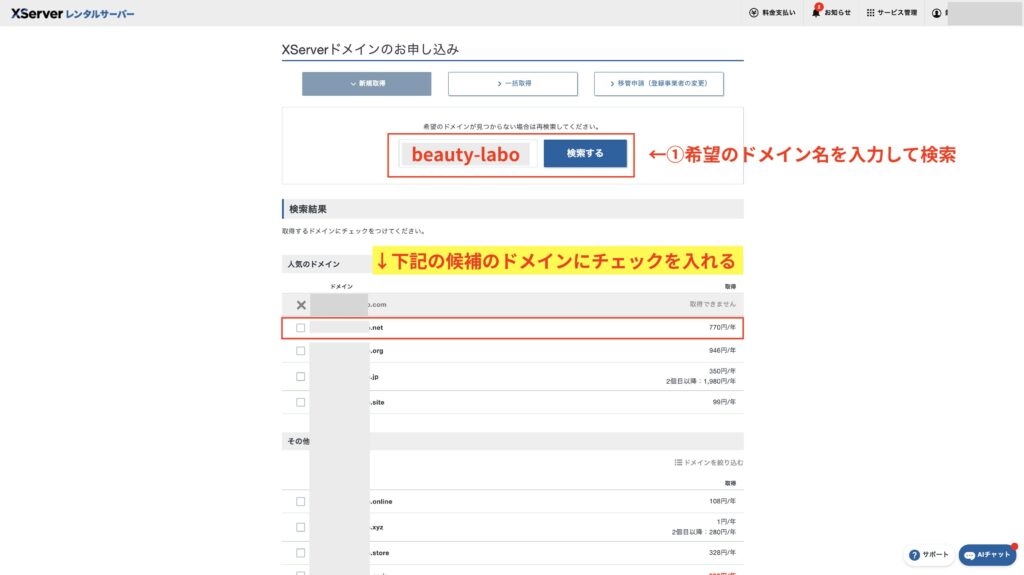Launch the AIチャット chat bubble

pyautogui.click(x=970, y=554)
